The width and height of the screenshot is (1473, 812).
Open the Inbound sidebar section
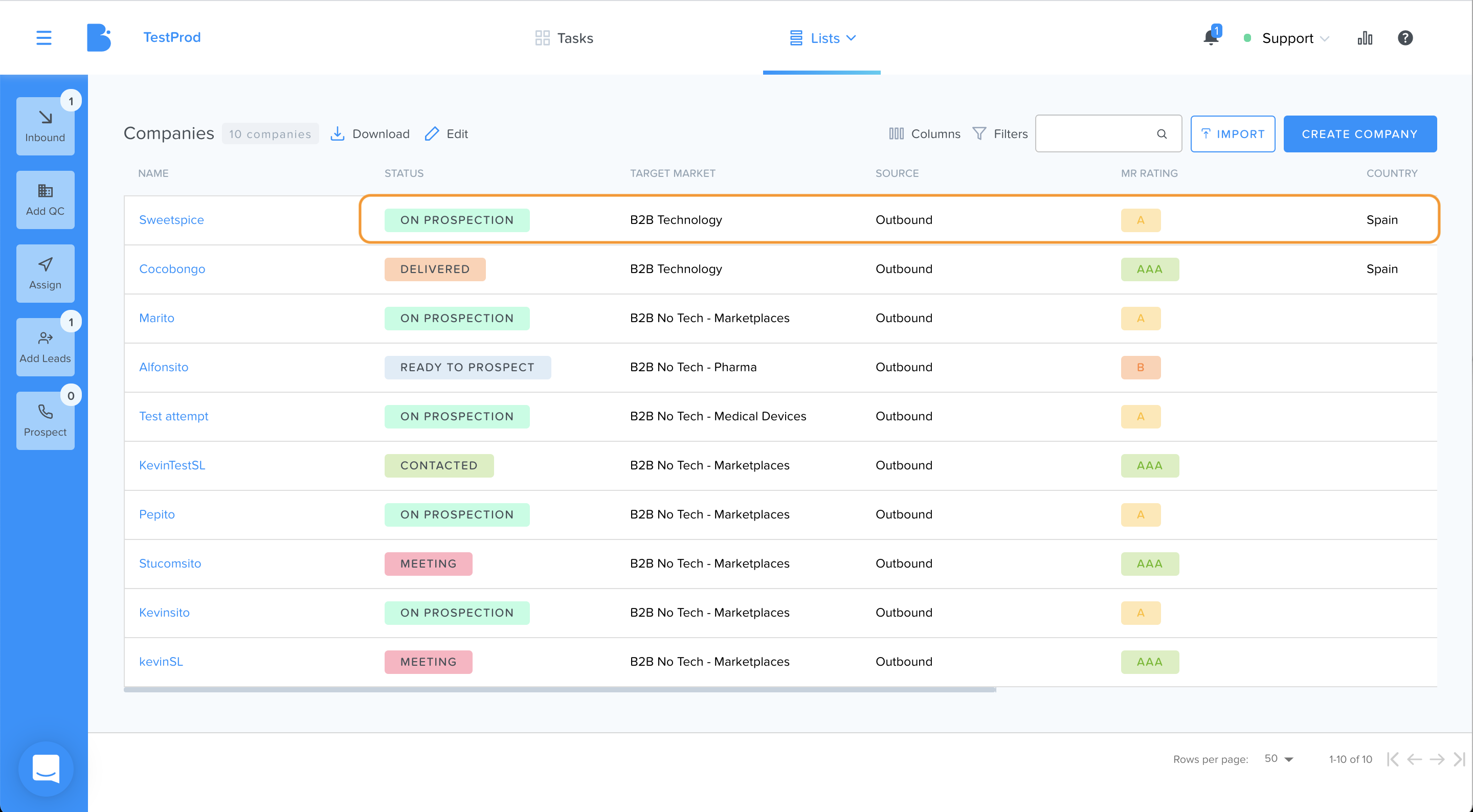45,126
